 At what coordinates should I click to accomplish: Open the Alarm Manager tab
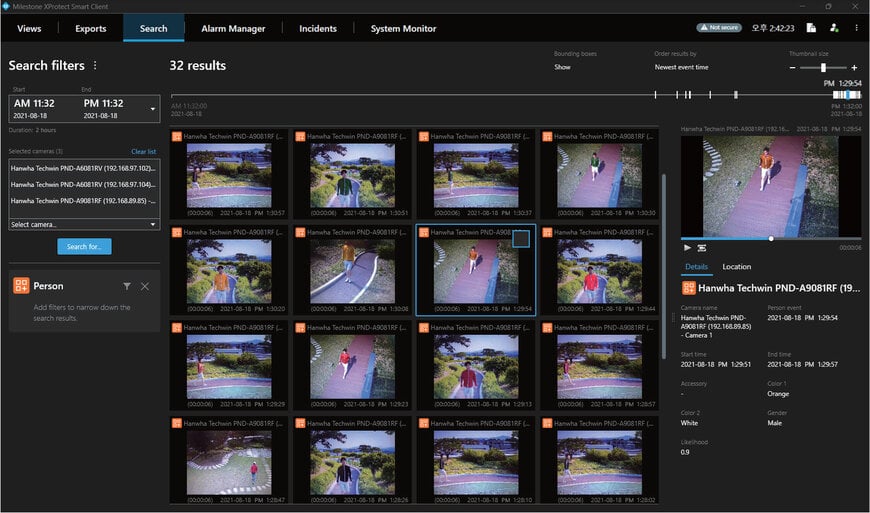pos(233,28)
